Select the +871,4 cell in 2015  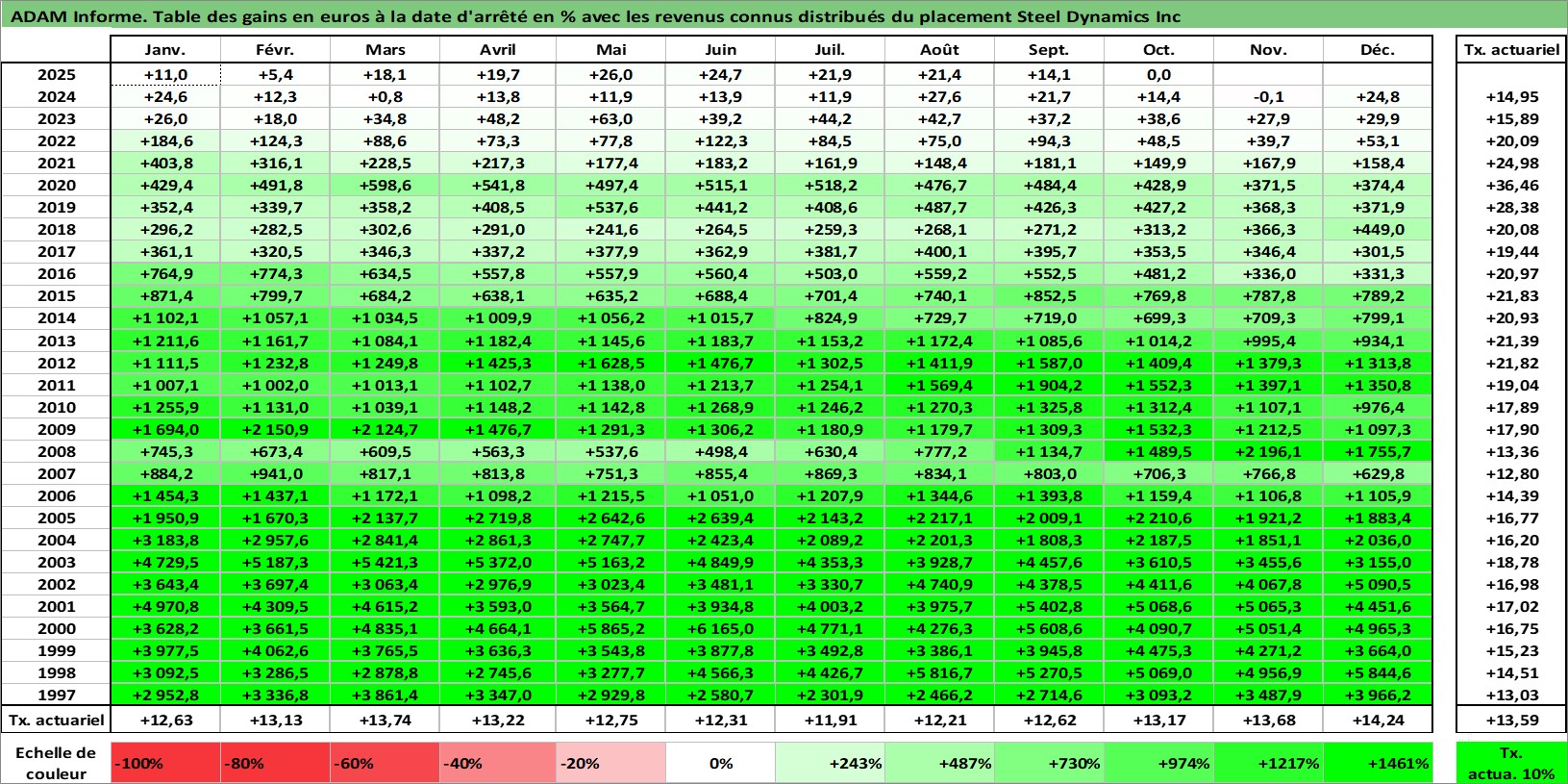(x=165, y=295)
